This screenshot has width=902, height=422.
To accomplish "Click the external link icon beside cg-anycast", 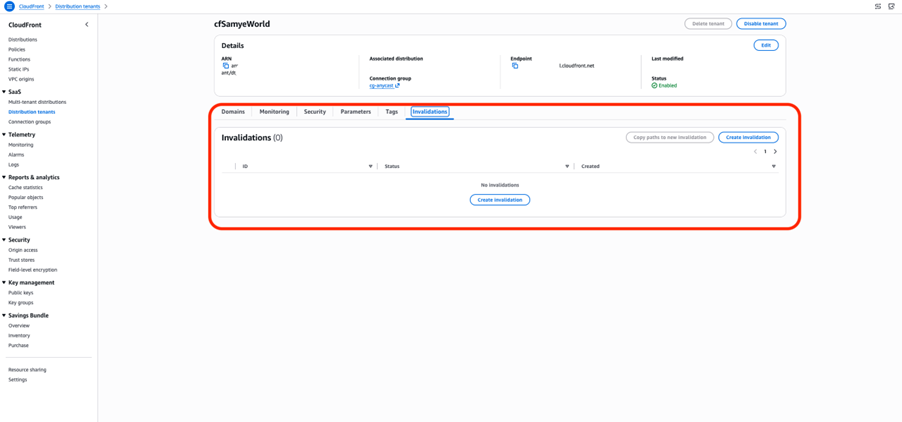I will [x=397, y=86].
